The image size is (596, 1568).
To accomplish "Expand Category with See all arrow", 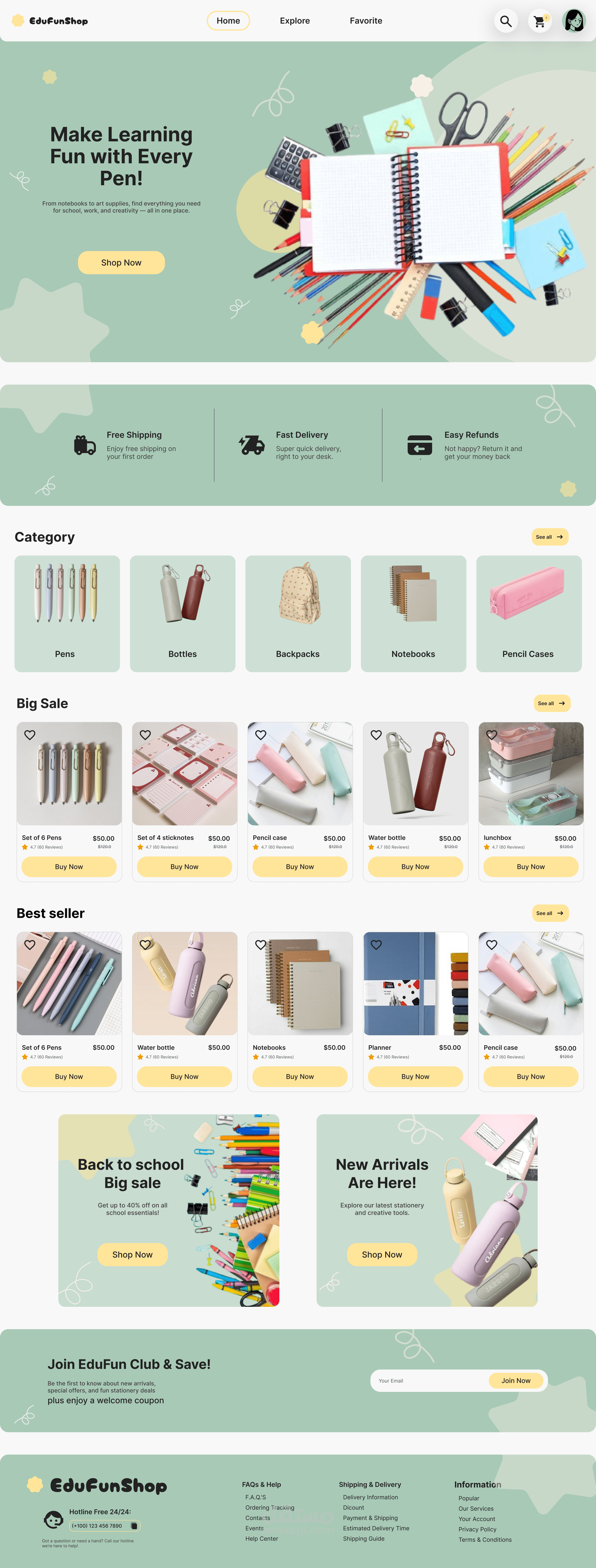I will [550, 537].
